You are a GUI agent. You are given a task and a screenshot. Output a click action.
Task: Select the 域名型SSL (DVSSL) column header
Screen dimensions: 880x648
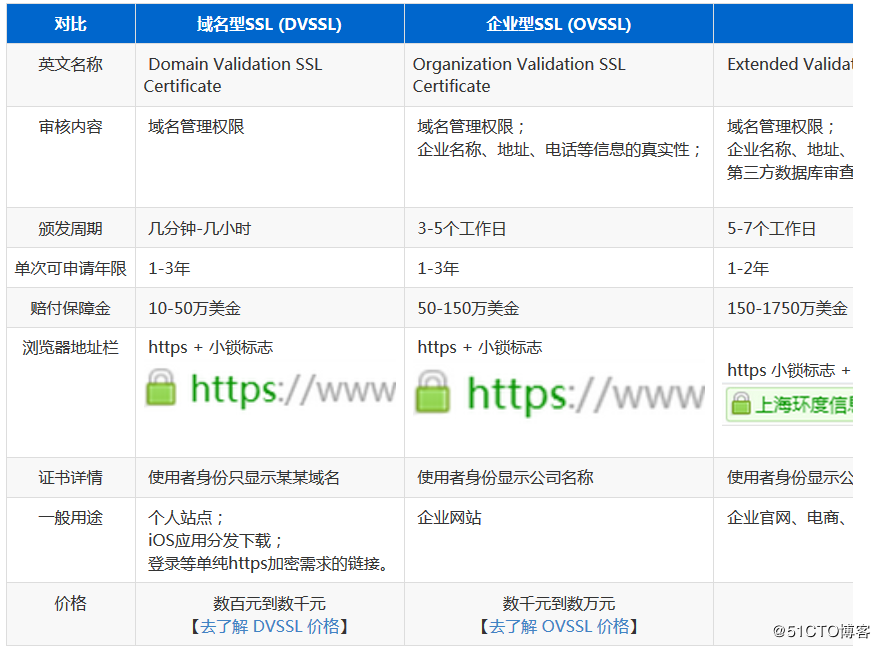click(268, 23)
